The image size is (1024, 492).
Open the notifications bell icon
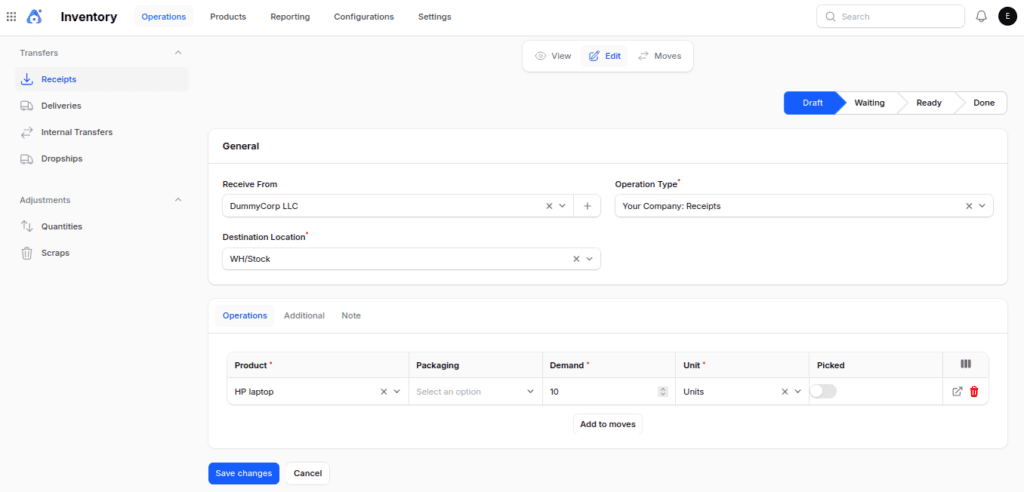981,16
